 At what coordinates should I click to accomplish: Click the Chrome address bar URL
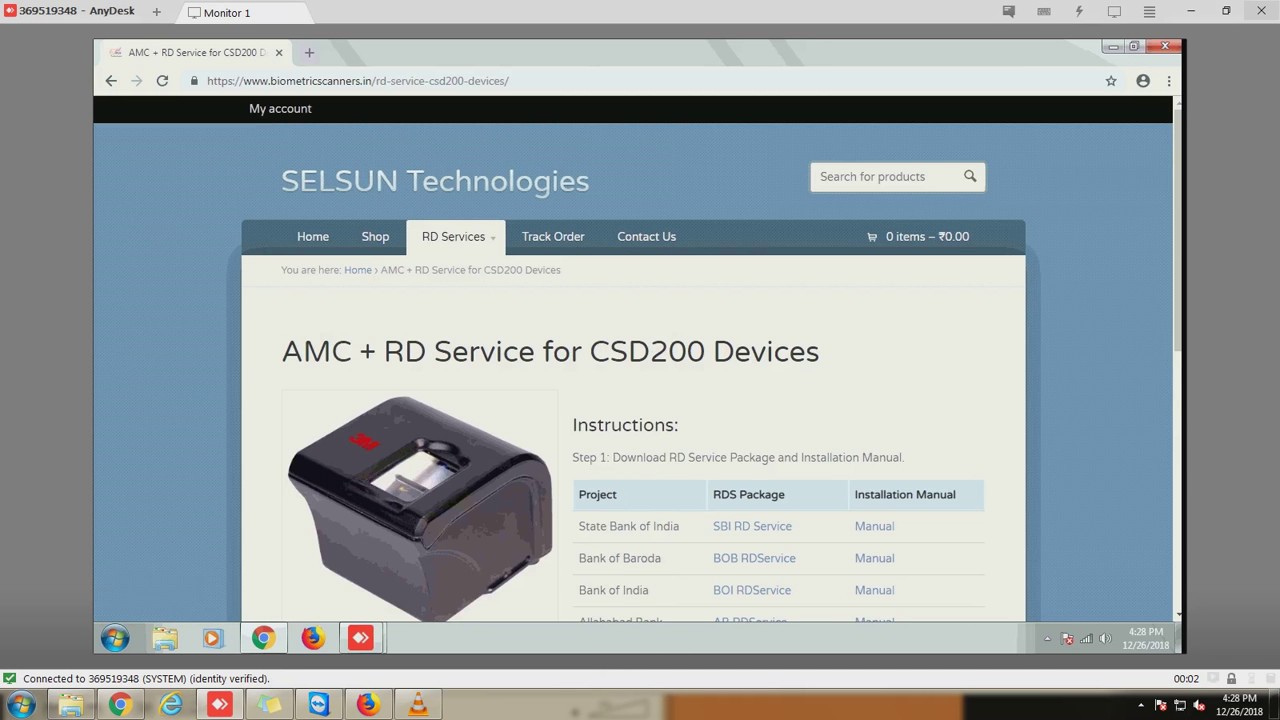click(x=358, y=81)
